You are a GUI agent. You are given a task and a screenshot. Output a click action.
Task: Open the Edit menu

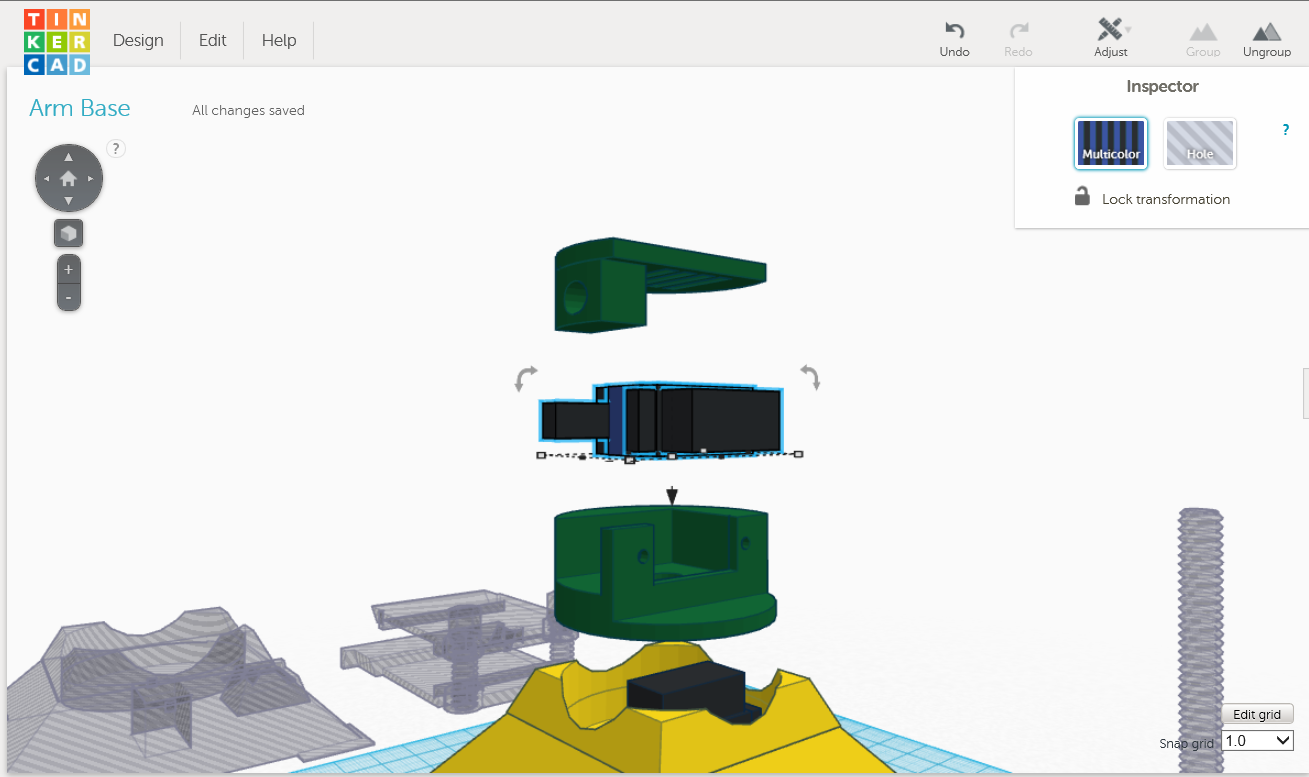click(x=213, y=40)
